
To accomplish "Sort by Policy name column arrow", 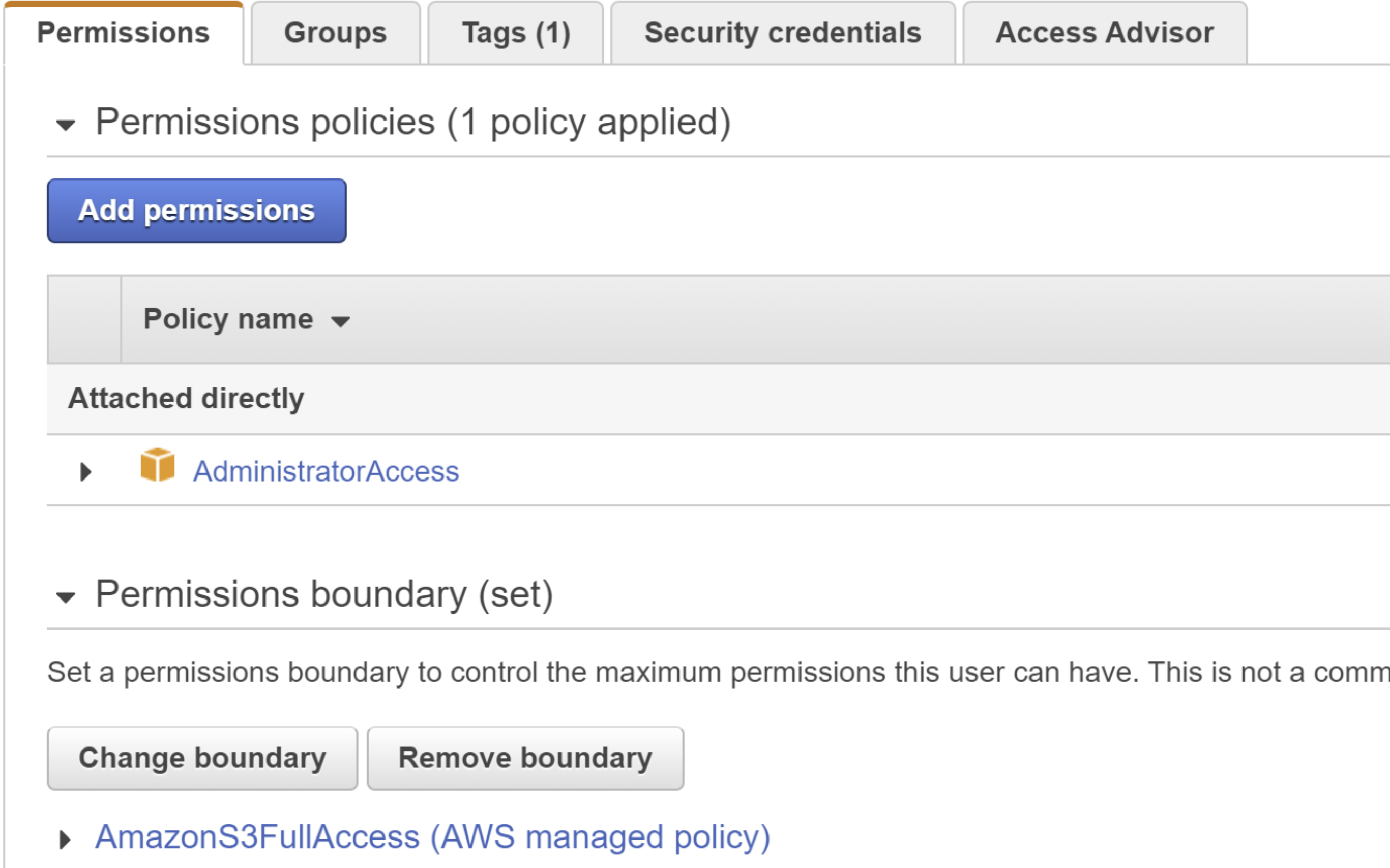I will pyautogui.click(x=340, y=321).
